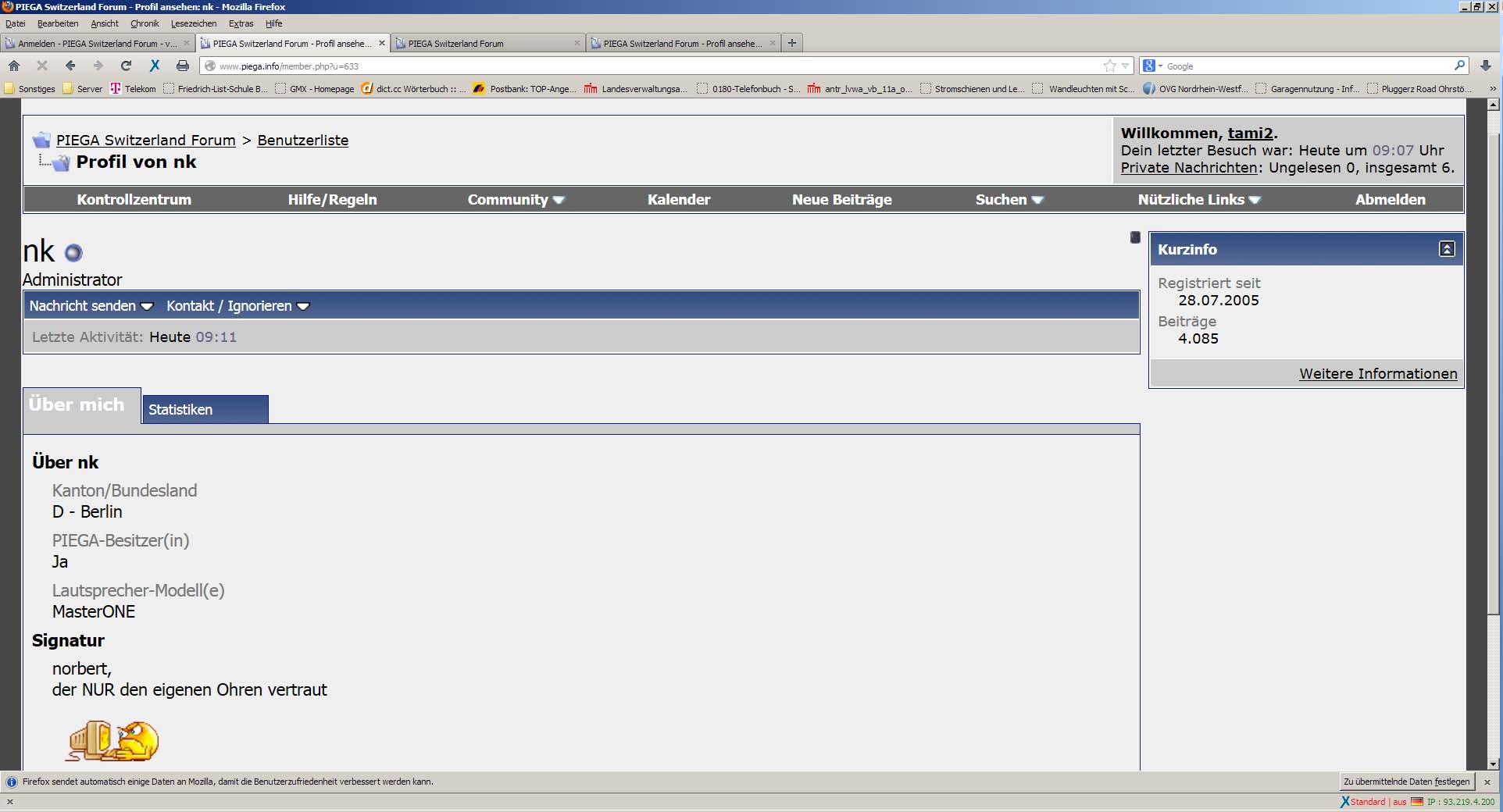
Task: Open the Nachricht senden dropdown
Action: click(x=91, y=306)
